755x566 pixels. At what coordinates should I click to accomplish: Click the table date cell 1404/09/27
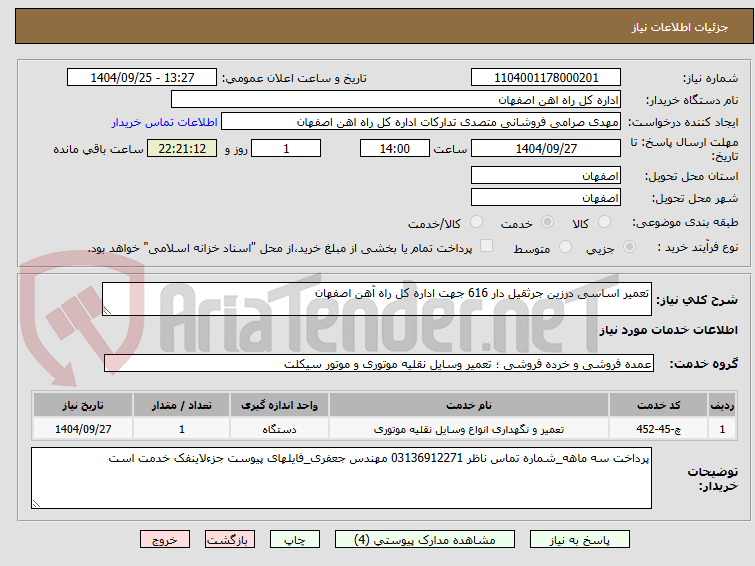pos(83,429)
